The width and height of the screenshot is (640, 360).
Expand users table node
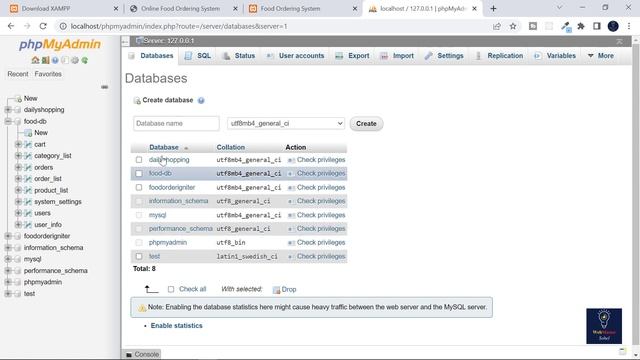tap(18, 213)
